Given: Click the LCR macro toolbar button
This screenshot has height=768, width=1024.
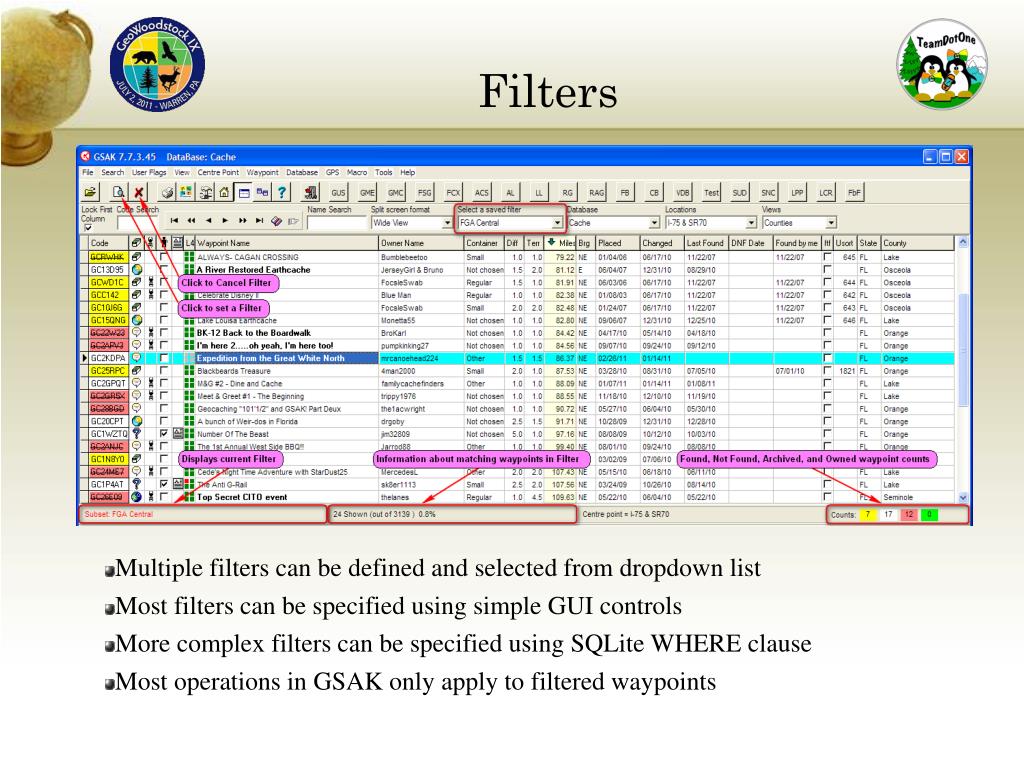Looking at the screenshot, I should click(825, 193).
